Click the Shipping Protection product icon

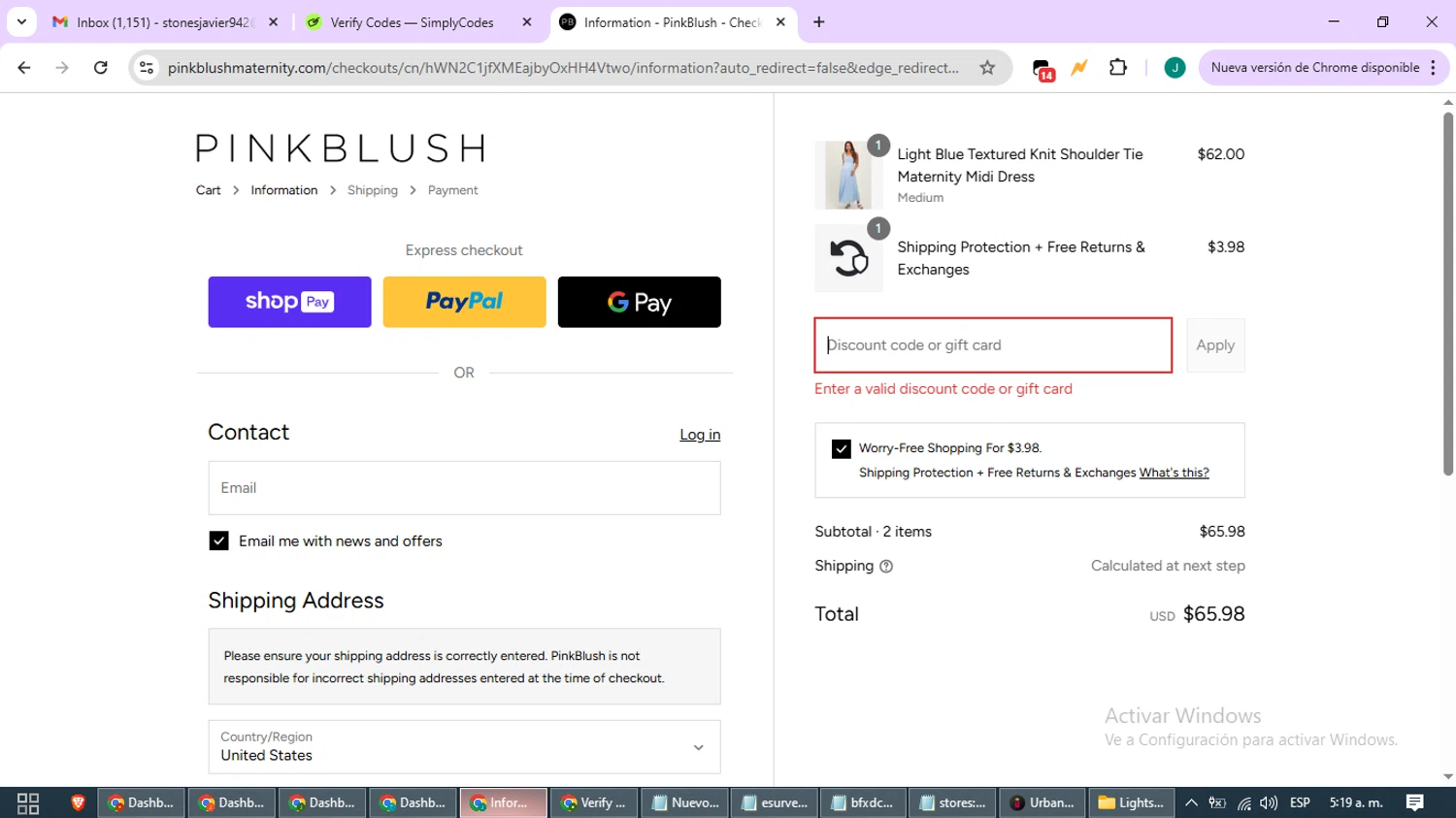pos(848,258)
